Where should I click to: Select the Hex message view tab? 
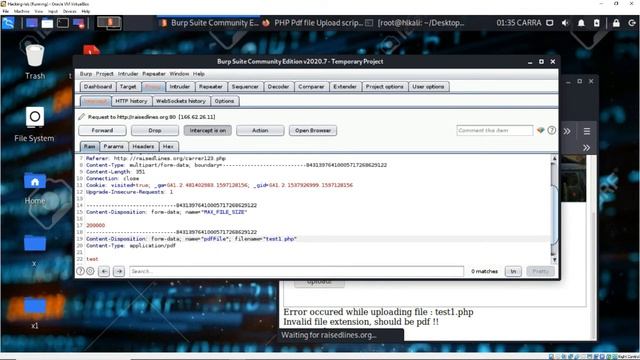pos(168,146)
